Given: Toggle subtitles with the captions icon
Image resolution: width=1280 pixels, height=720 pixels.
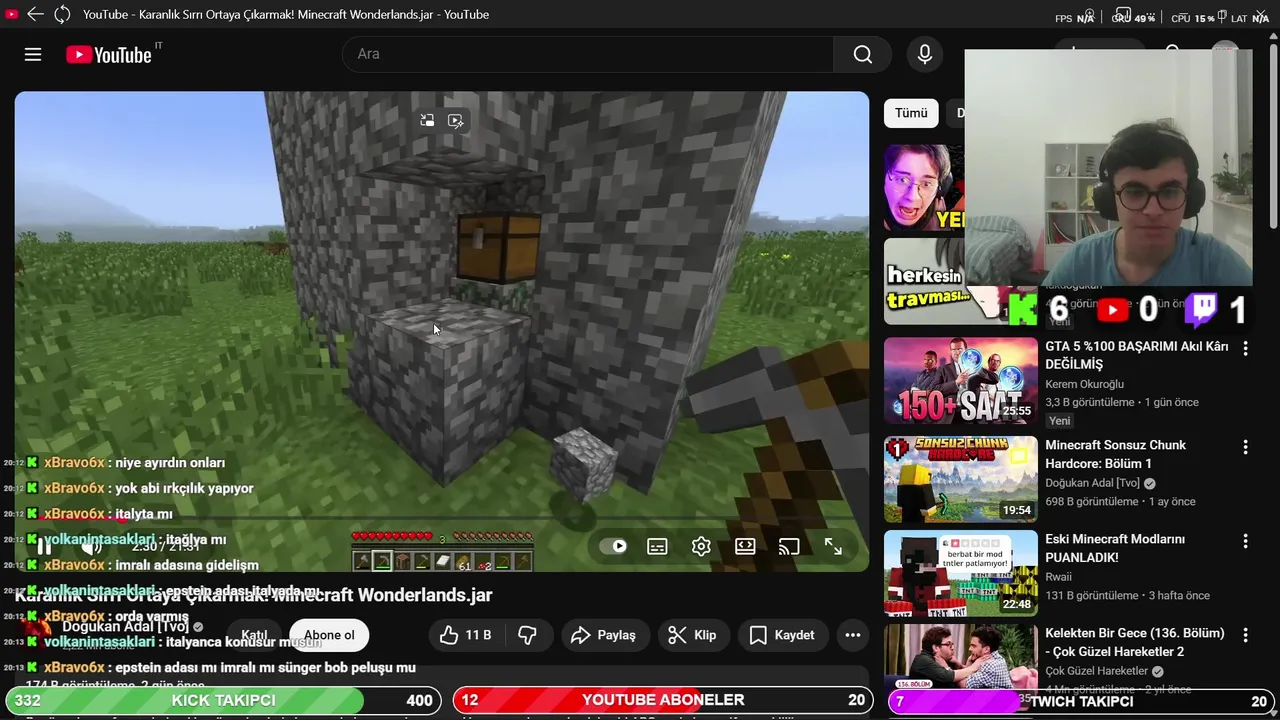Looking at the screenshot, I should click(657, 546).
